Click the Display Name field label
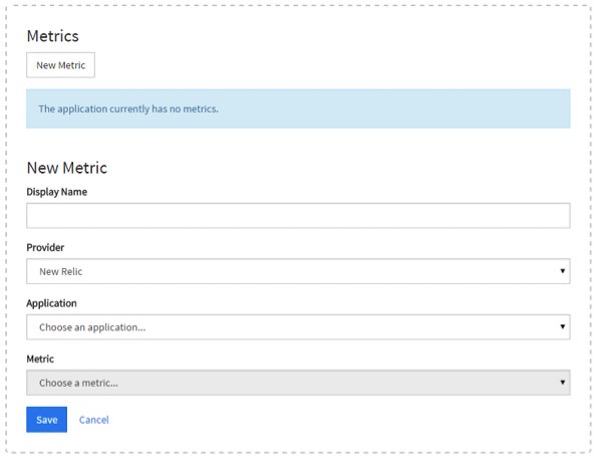Image resolution: width=600 pixels, height=459 pixels. pos(56,192)
